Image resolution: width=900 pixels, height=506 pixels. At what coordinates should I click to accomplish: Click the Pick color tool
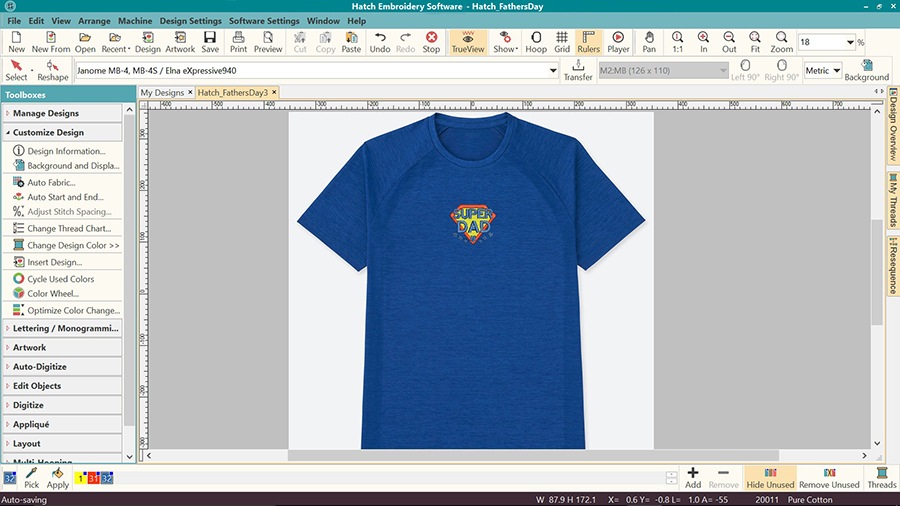click(31, 478)
